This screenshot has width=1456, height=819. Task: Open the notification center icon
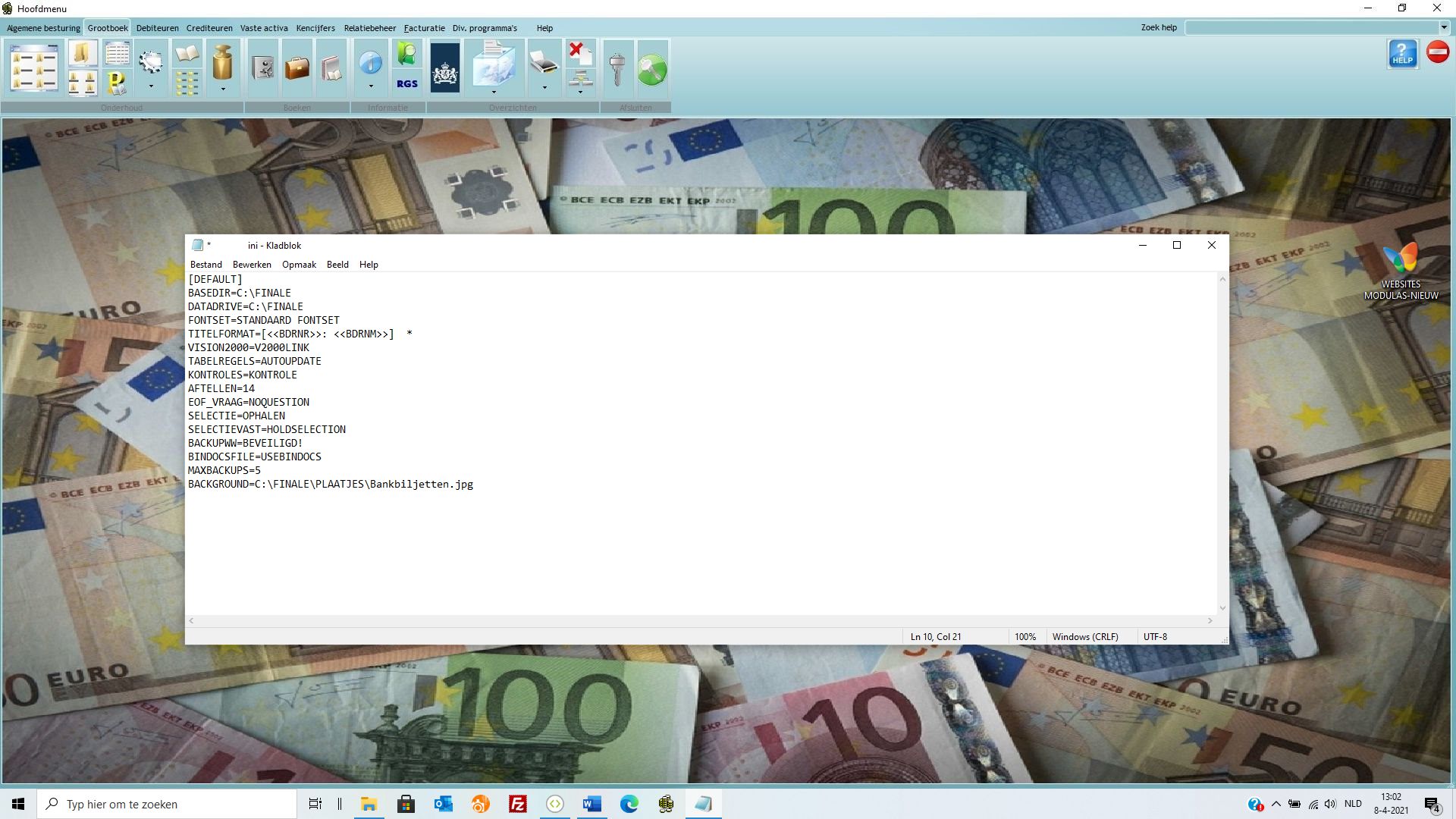pos(1432,805)
